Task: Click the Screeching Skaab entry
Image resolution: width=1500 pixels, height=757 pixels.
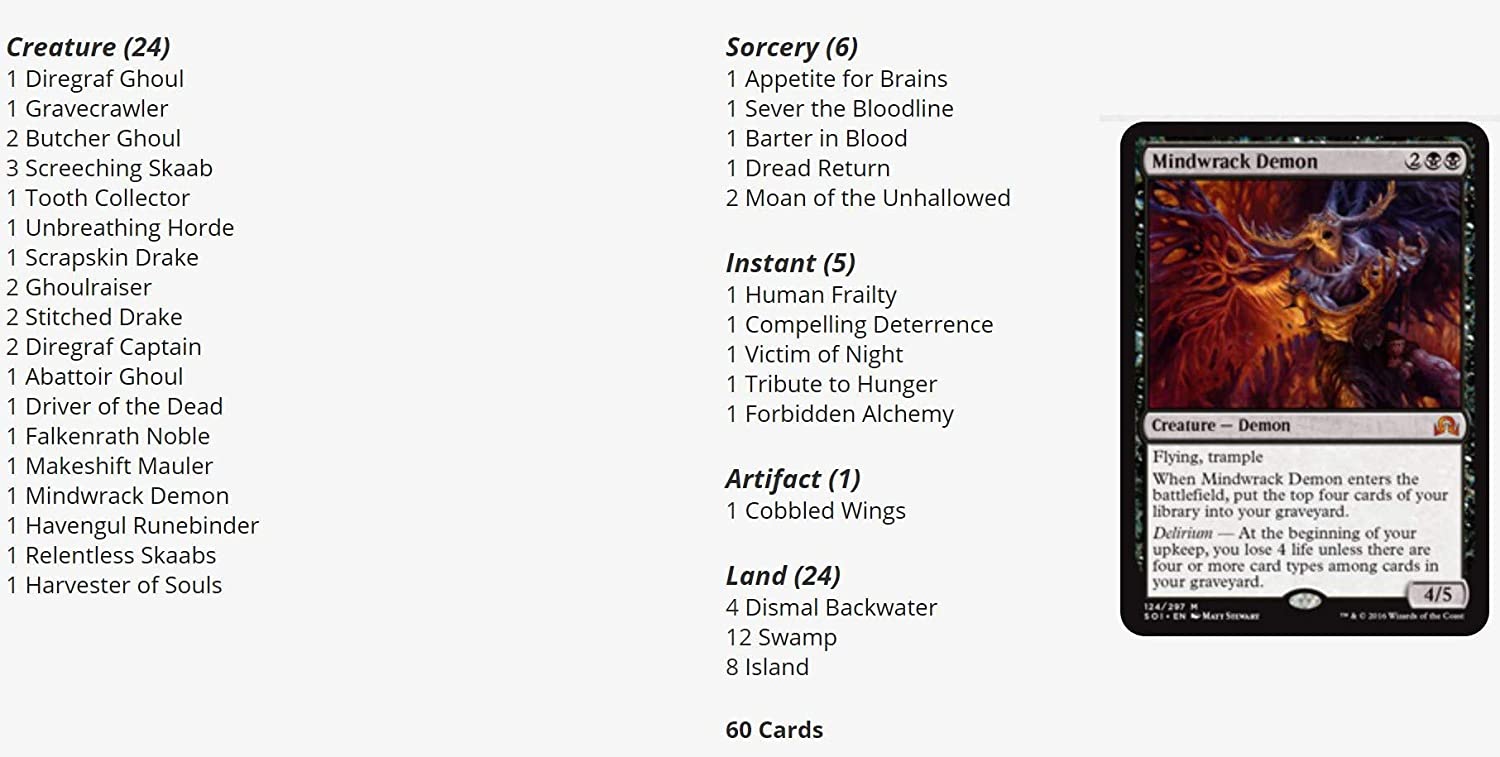Action: tap(118, 168)
